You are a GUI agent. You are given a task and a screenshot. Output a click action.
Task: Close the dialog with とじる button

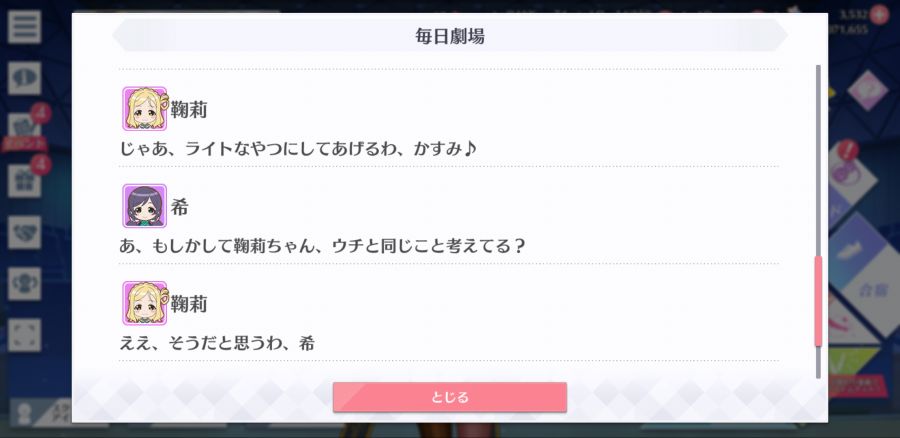click(x=449, y=397)
